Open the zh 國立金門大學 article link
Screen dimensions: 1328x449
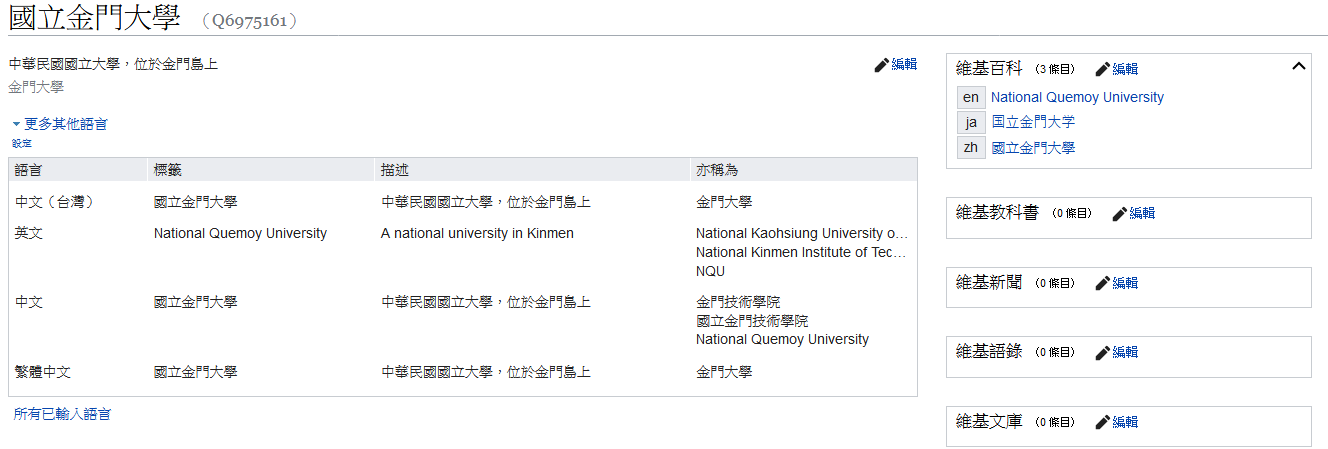tap(1033, 148)
